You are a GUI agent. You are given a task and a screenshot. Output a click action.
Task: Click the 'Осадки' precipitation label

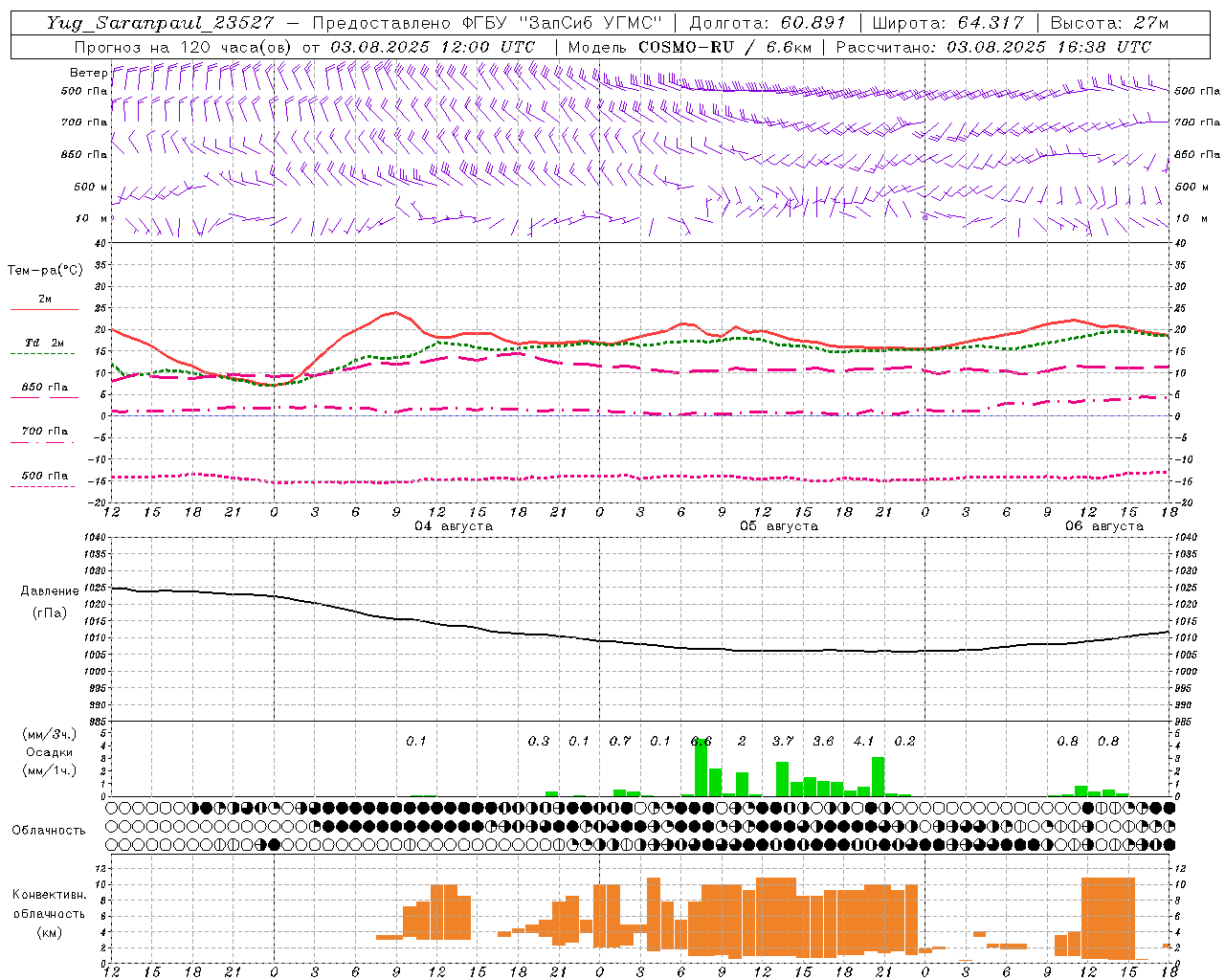(50, 752)
